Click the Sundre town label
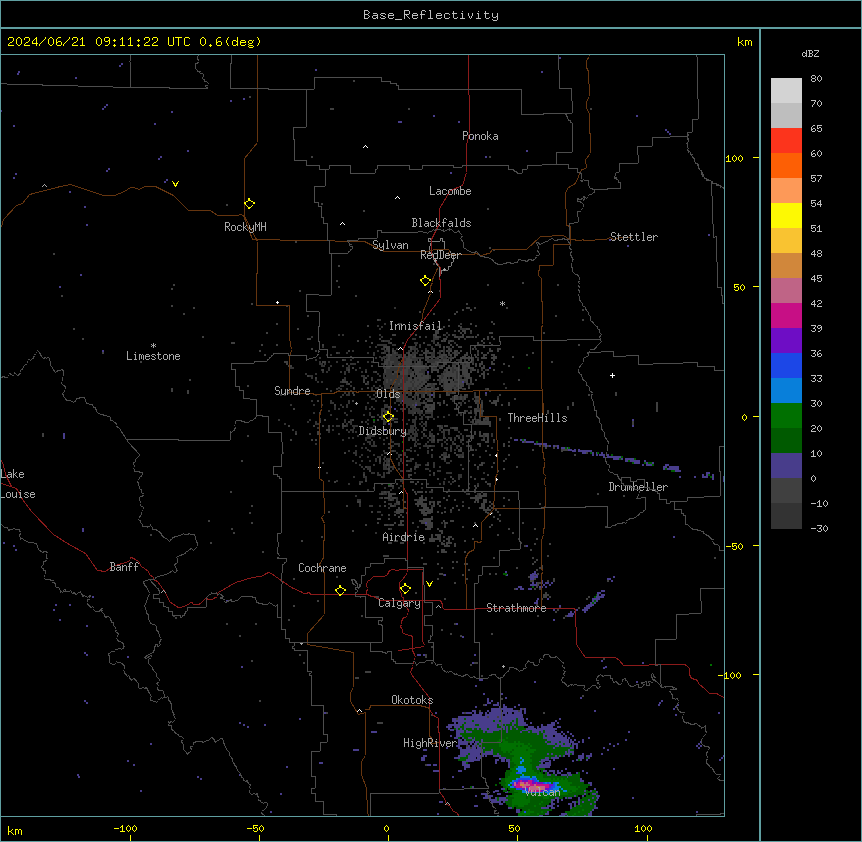 pyautogui.click(x=292, y=391)
